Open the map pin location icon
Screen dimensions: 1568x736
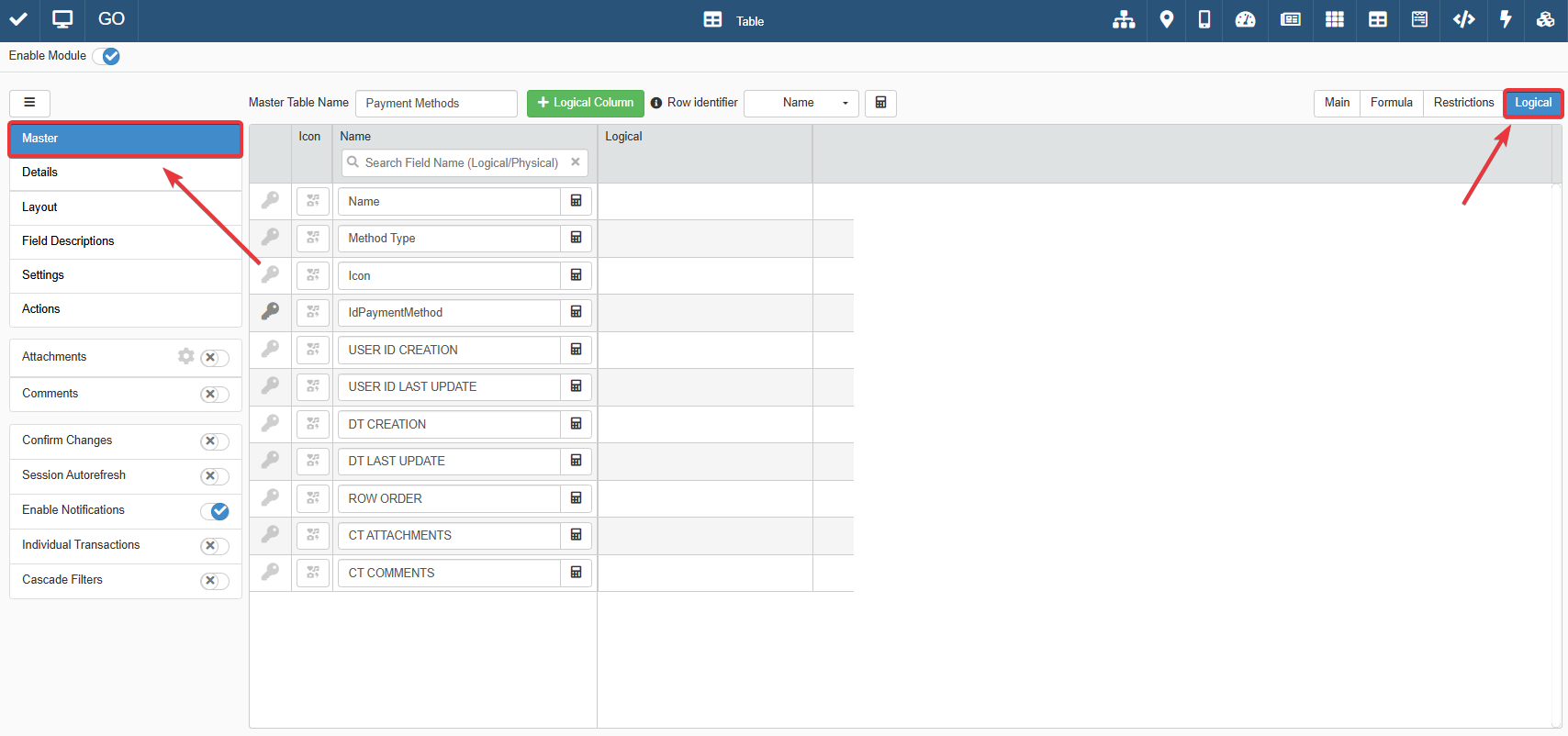pos(1167,19)
